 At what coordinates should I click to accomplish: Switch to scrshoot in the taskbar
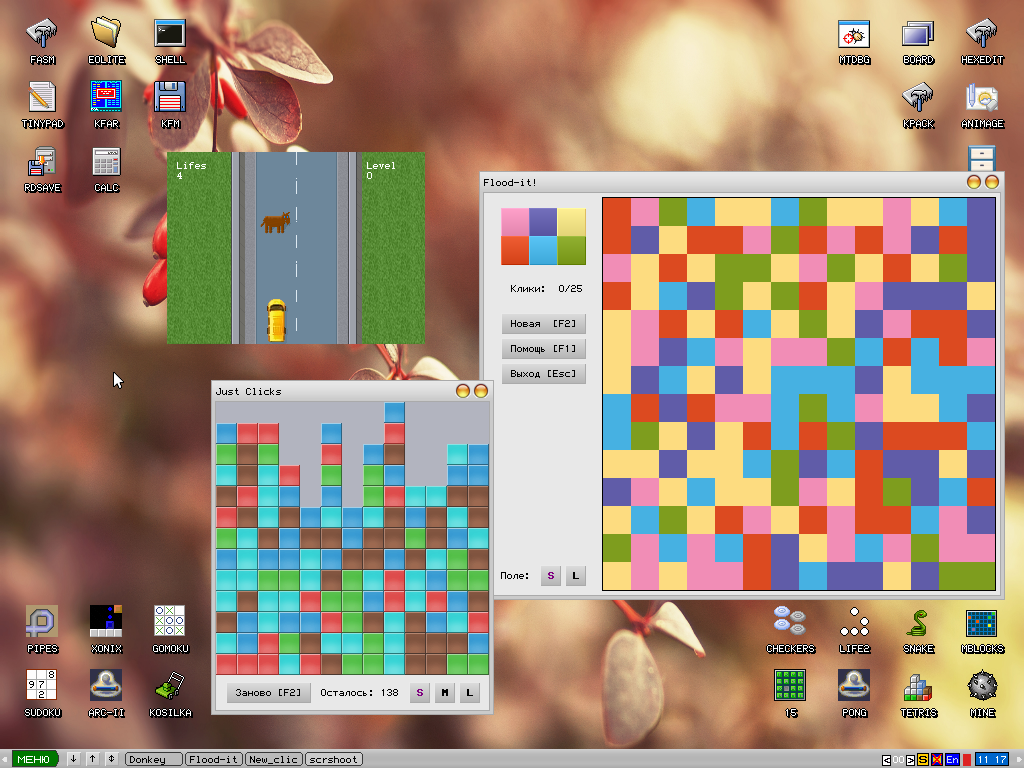click(x=334, y=760)
